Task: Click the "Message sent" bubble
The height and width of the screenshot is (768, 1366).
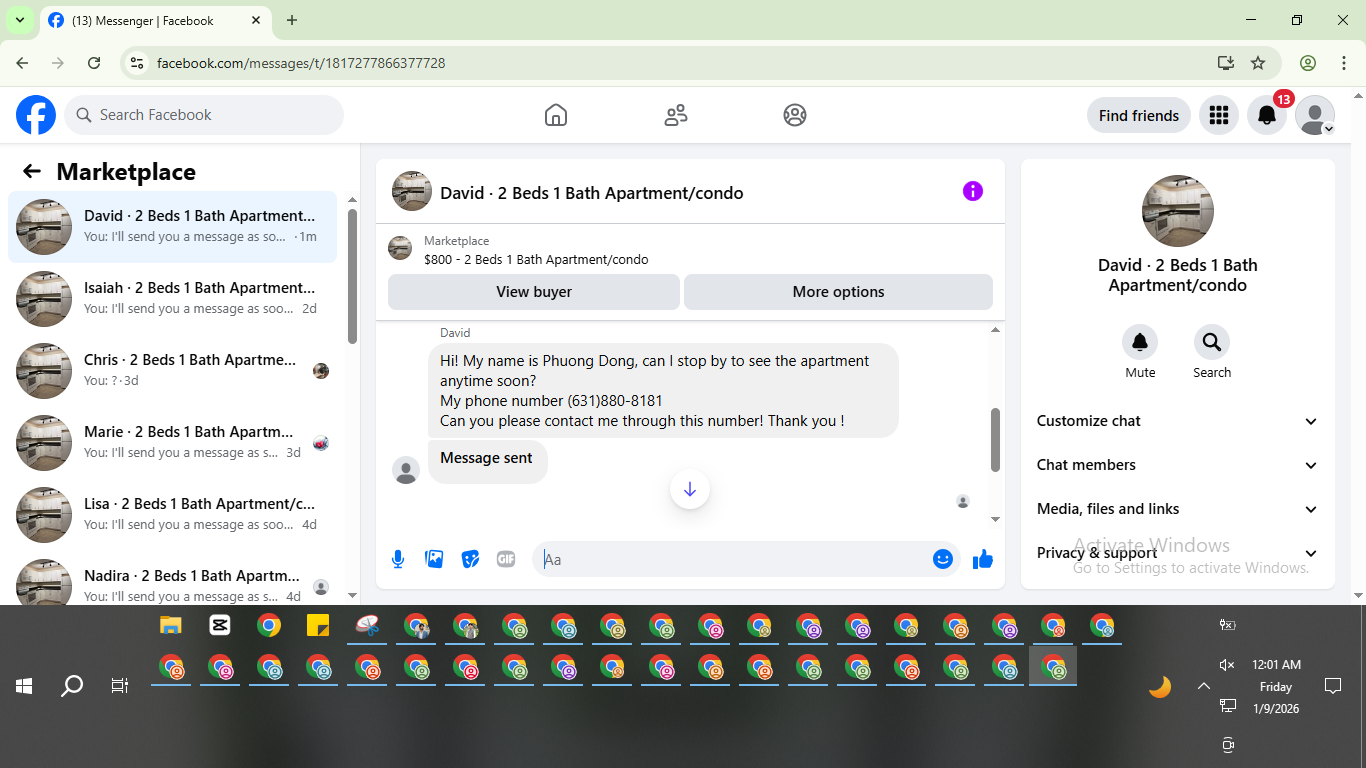Action: [x=487, y=462]
